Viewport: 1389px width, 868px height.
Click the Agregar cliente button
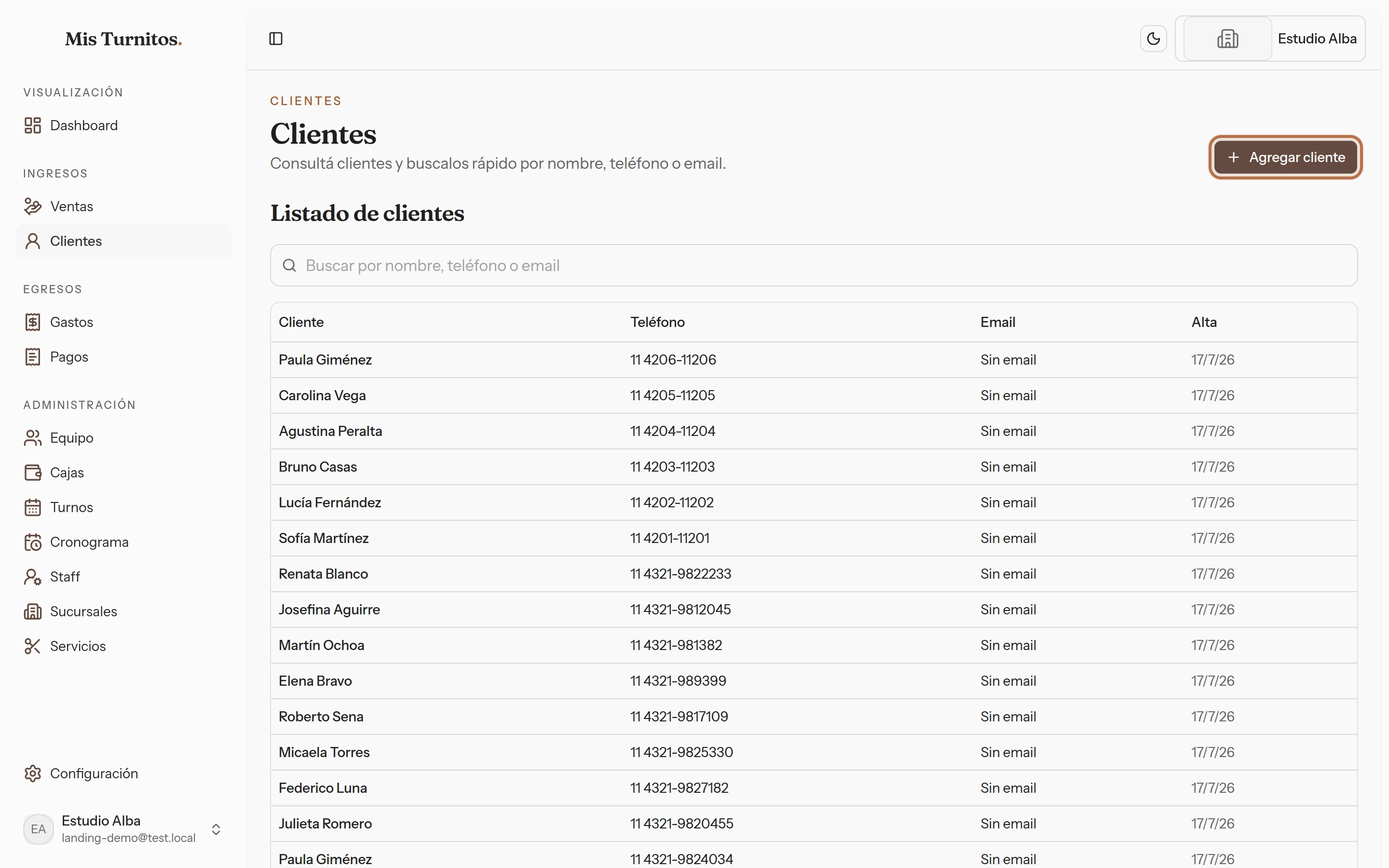[x=1286, y=157]
